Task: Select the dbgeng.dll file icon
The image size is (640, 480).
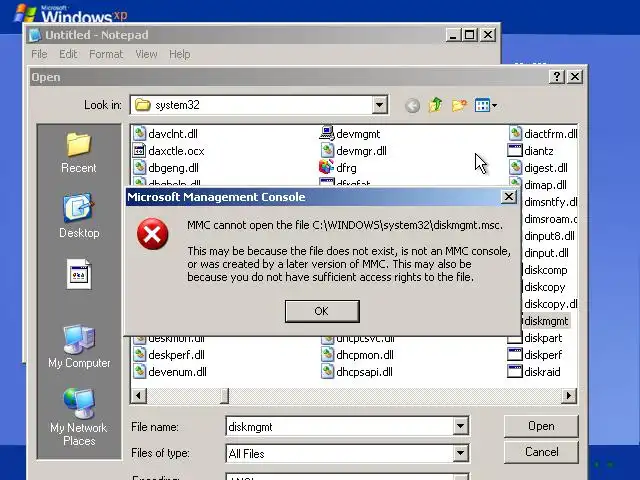Action: click(x=139, y=168)
